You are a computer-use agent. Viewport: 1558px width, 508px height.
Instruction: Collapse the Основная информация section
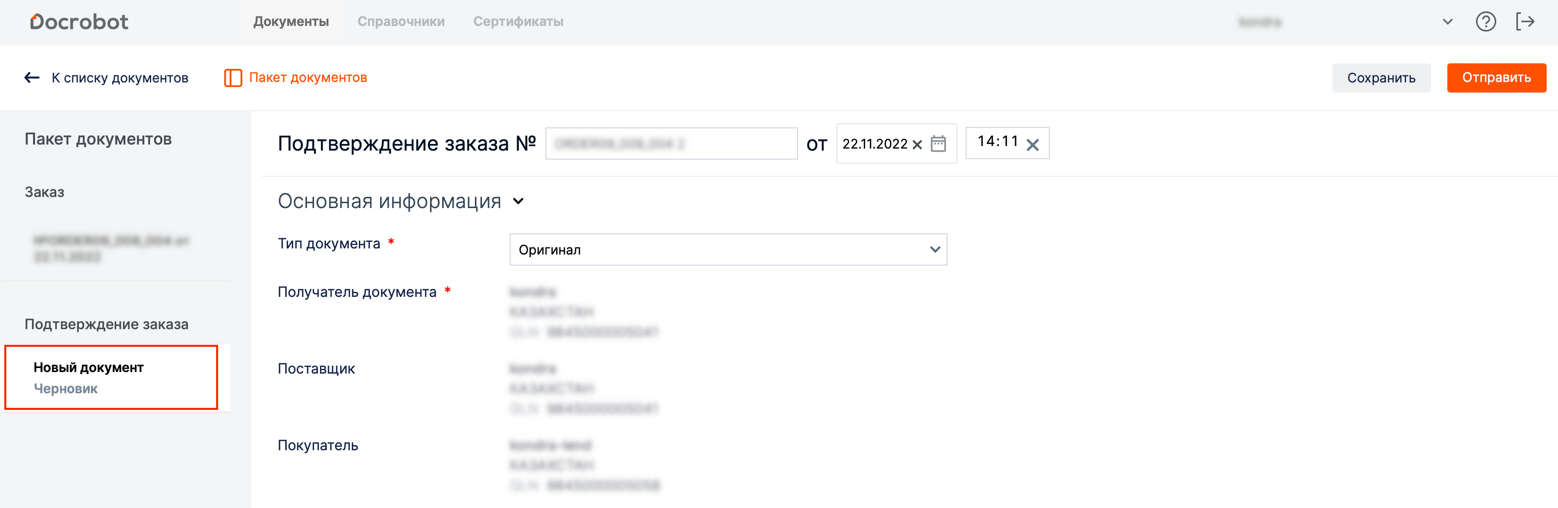(518, 201)
